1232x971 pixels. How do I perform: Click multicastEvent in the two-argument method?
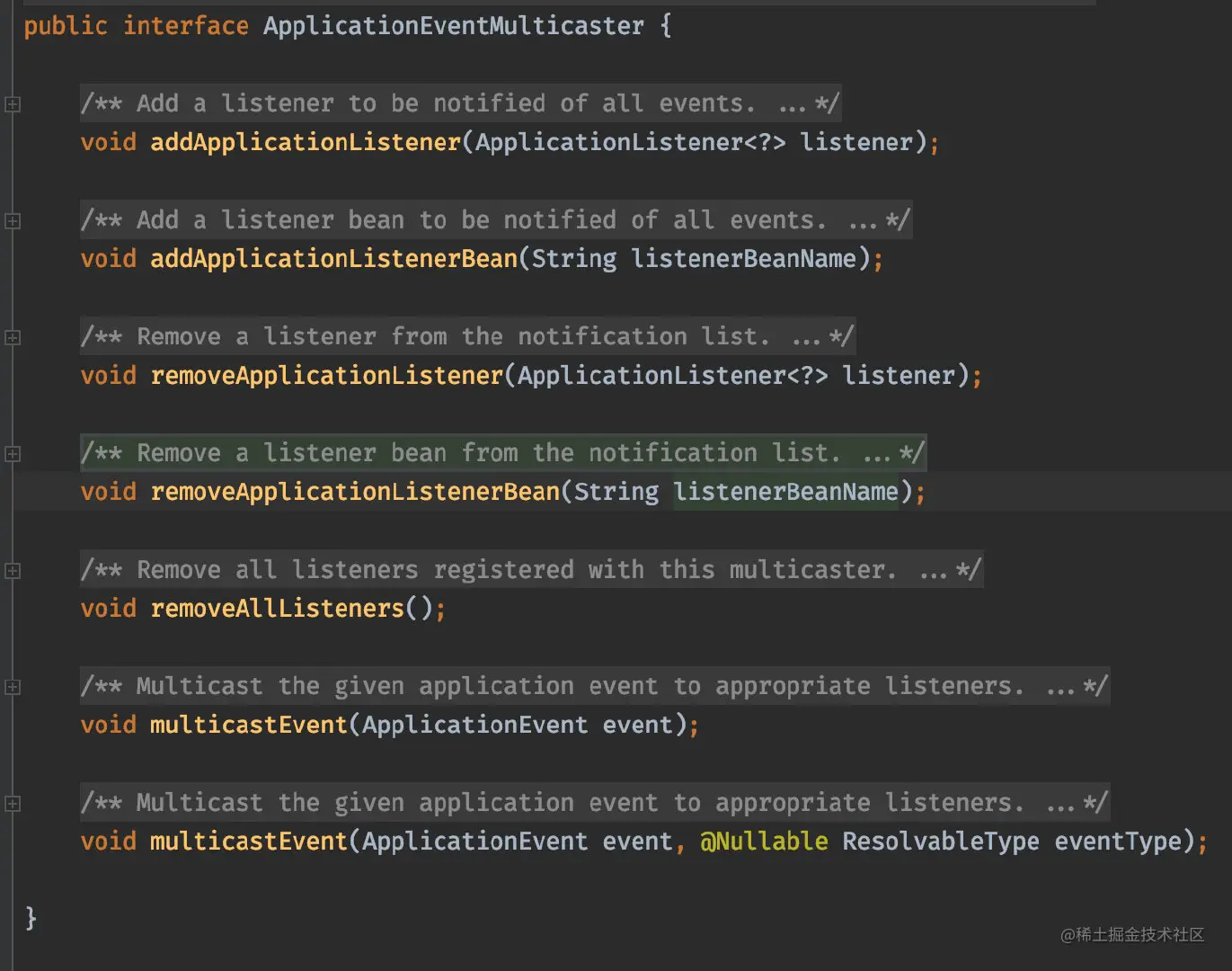(249, 842)
